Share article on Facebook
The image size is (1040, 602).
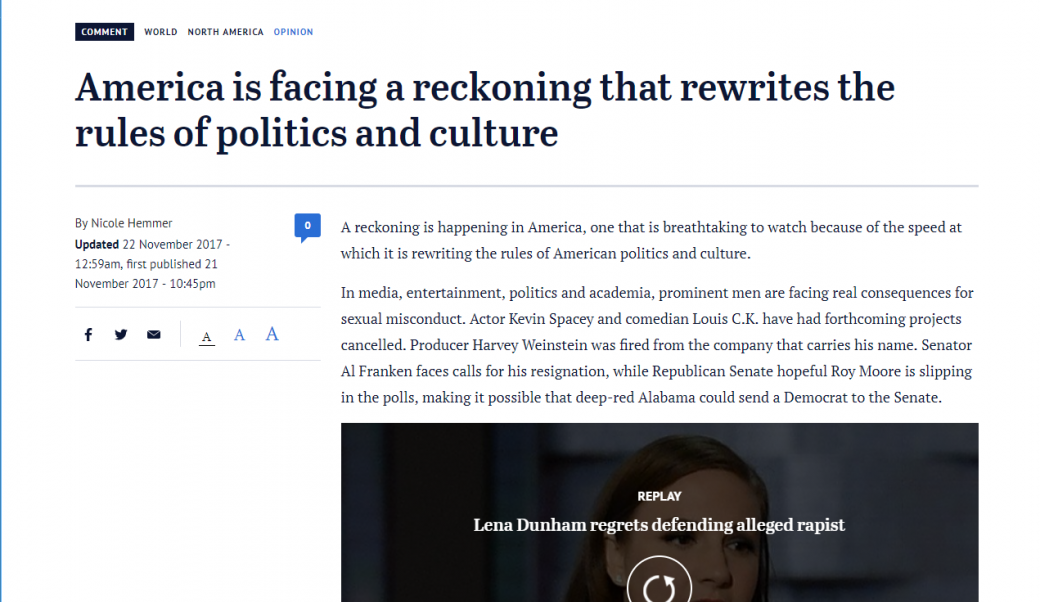(88, 335)
